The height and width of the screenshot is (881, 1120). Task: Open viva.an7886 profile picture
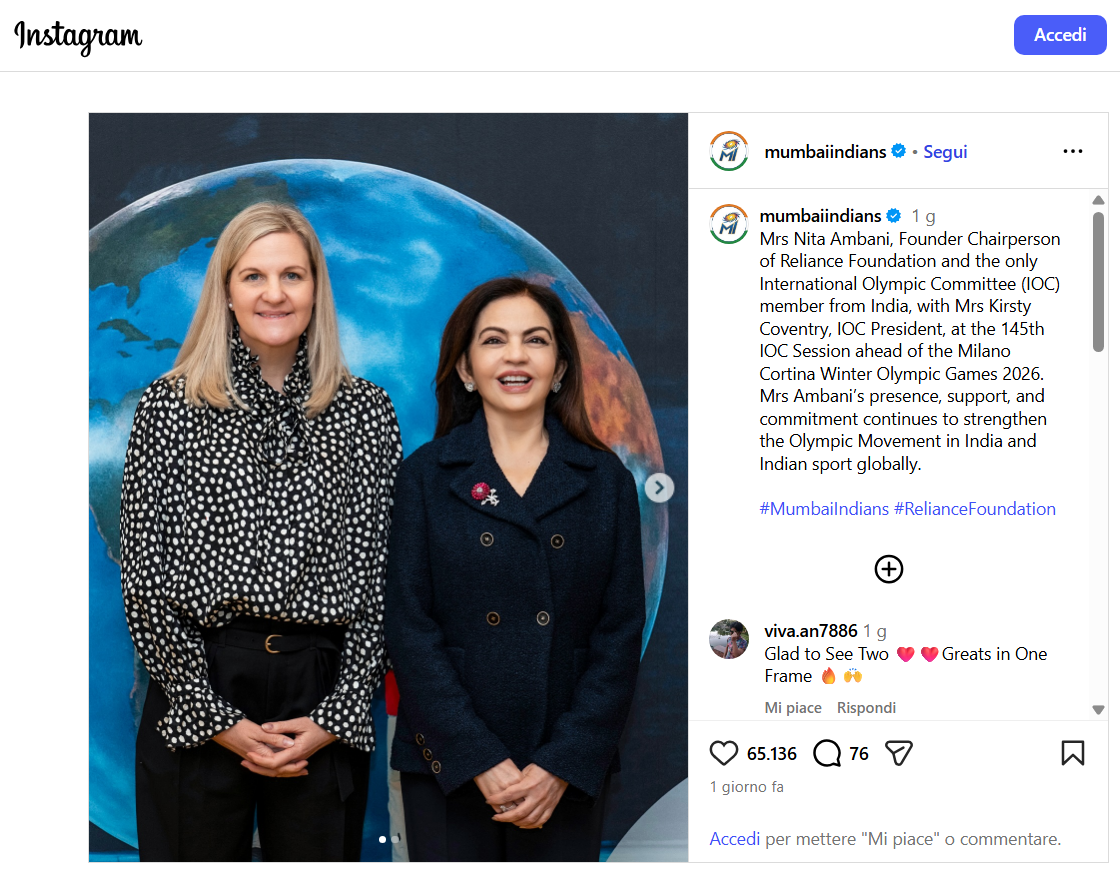[729, 639]
